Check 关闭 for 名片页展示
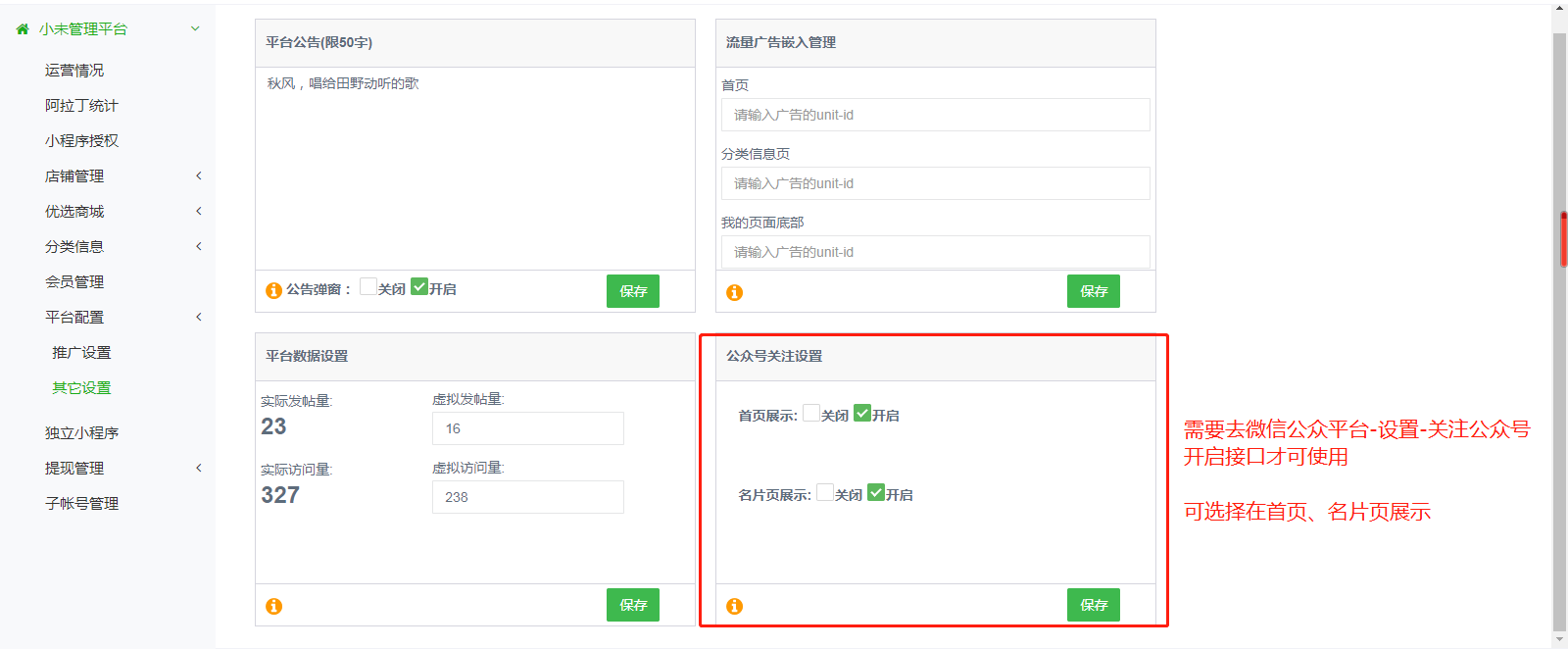Viewport: 1568px width, 649px height. coord(825,492)
